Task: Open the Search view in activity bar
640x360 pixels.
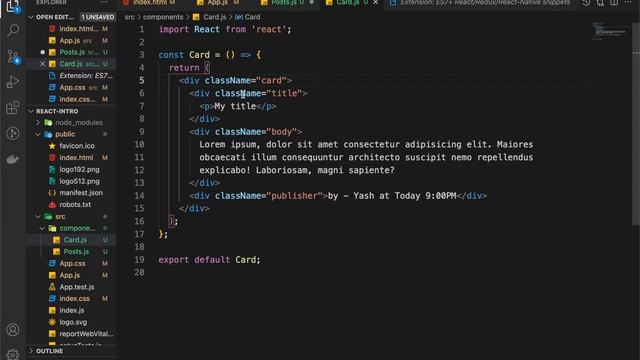Action: point(13,30)
